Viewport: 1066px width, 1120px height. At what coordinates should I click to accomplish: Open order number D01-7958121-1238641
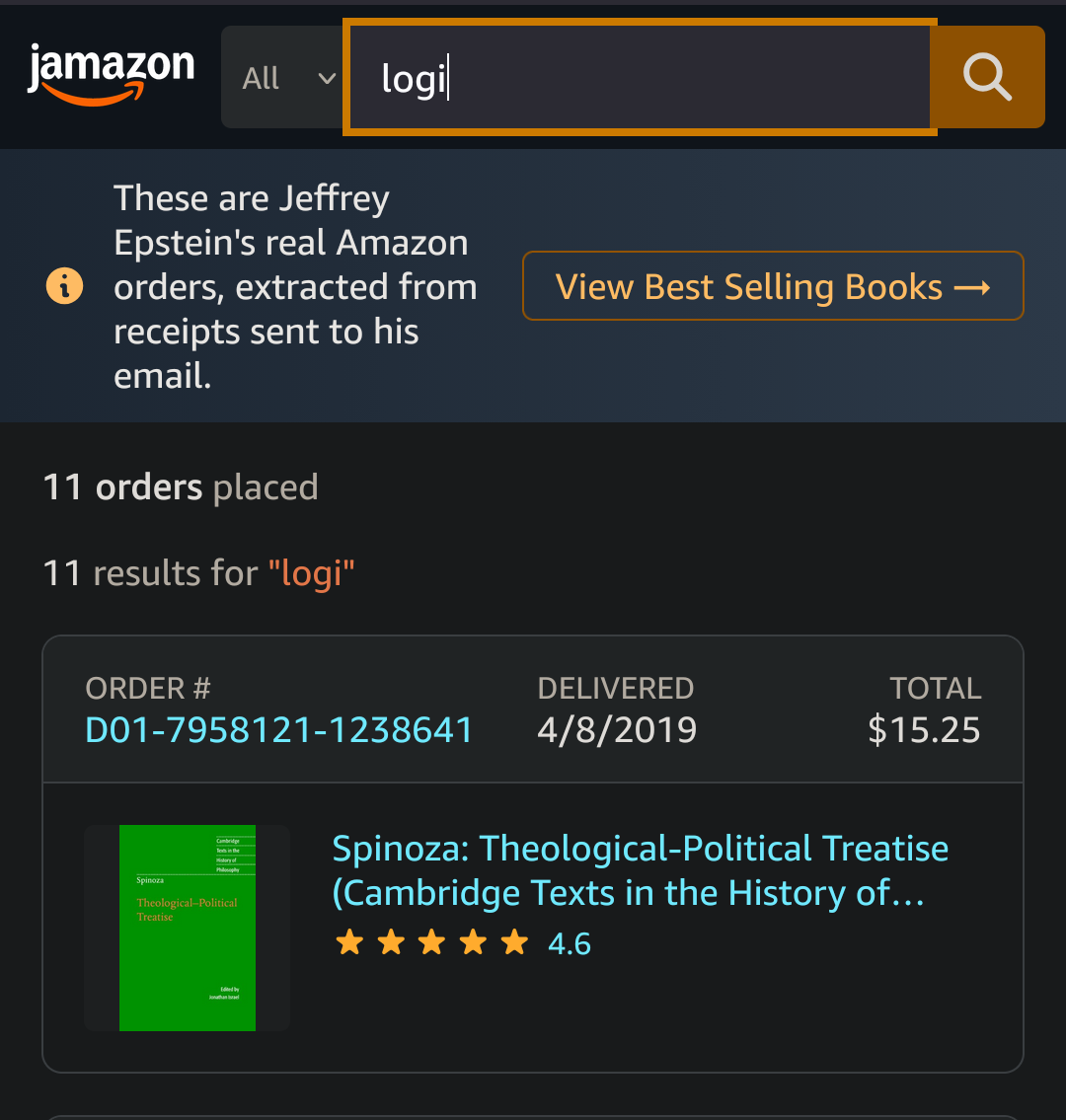click(x=279, y=730)
